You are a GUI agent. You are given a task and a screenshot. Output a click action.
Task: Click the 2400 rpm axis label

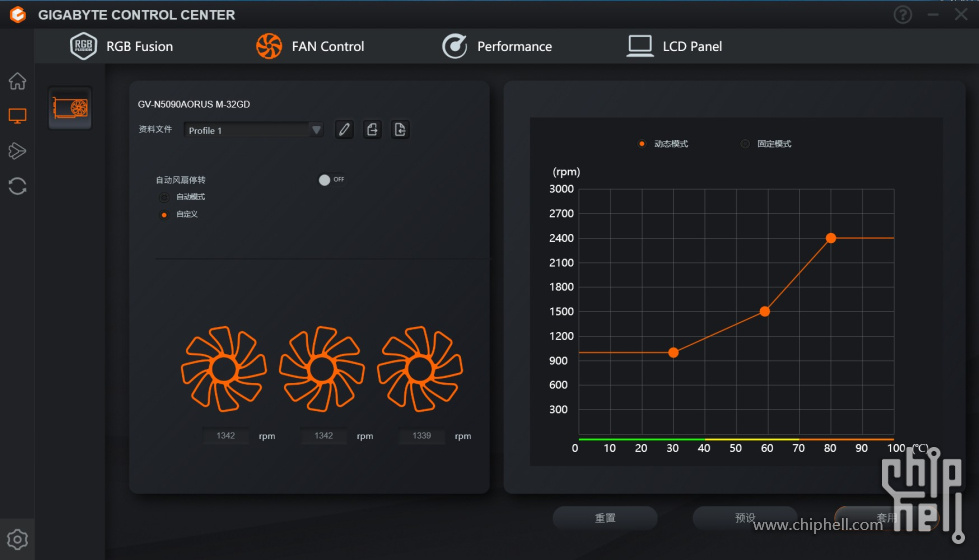[x=561, y=238]
